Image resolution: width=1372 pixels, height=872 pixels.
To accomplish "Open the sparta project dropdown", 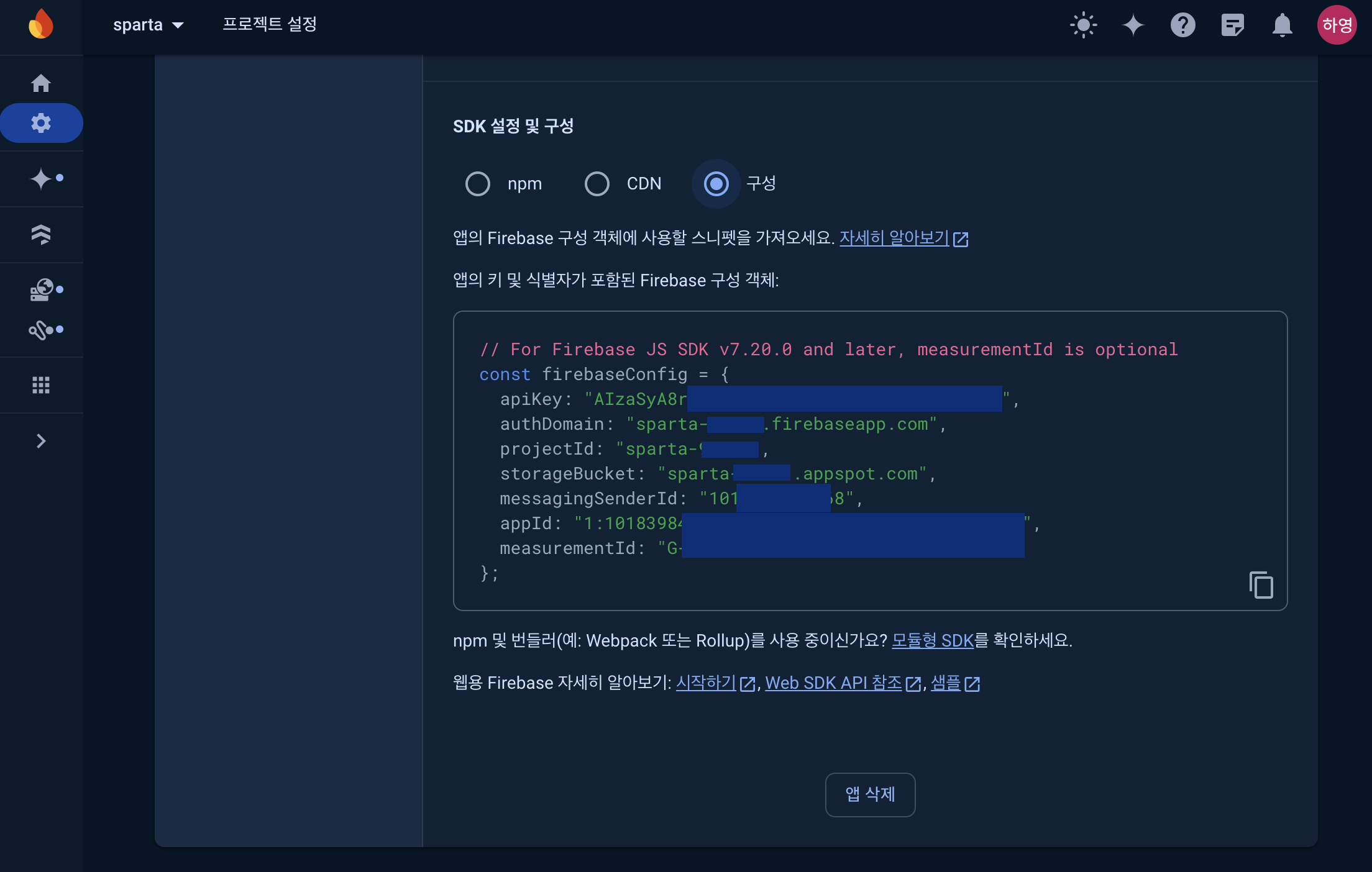I will click(149, 25).
